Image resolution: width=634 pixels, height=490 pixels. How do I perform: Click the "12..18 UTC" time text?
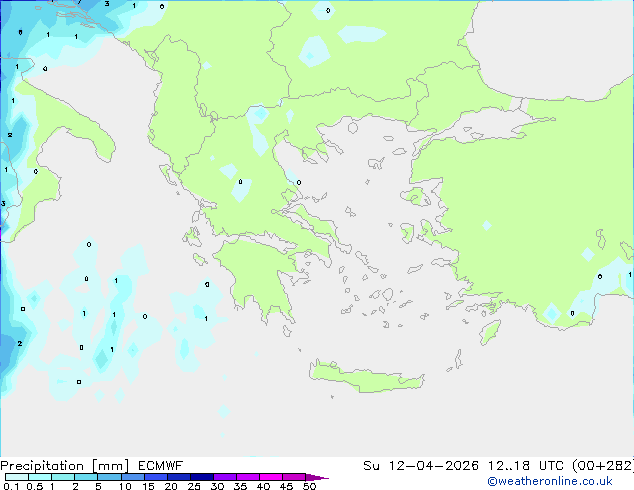[x=526, y=466]
